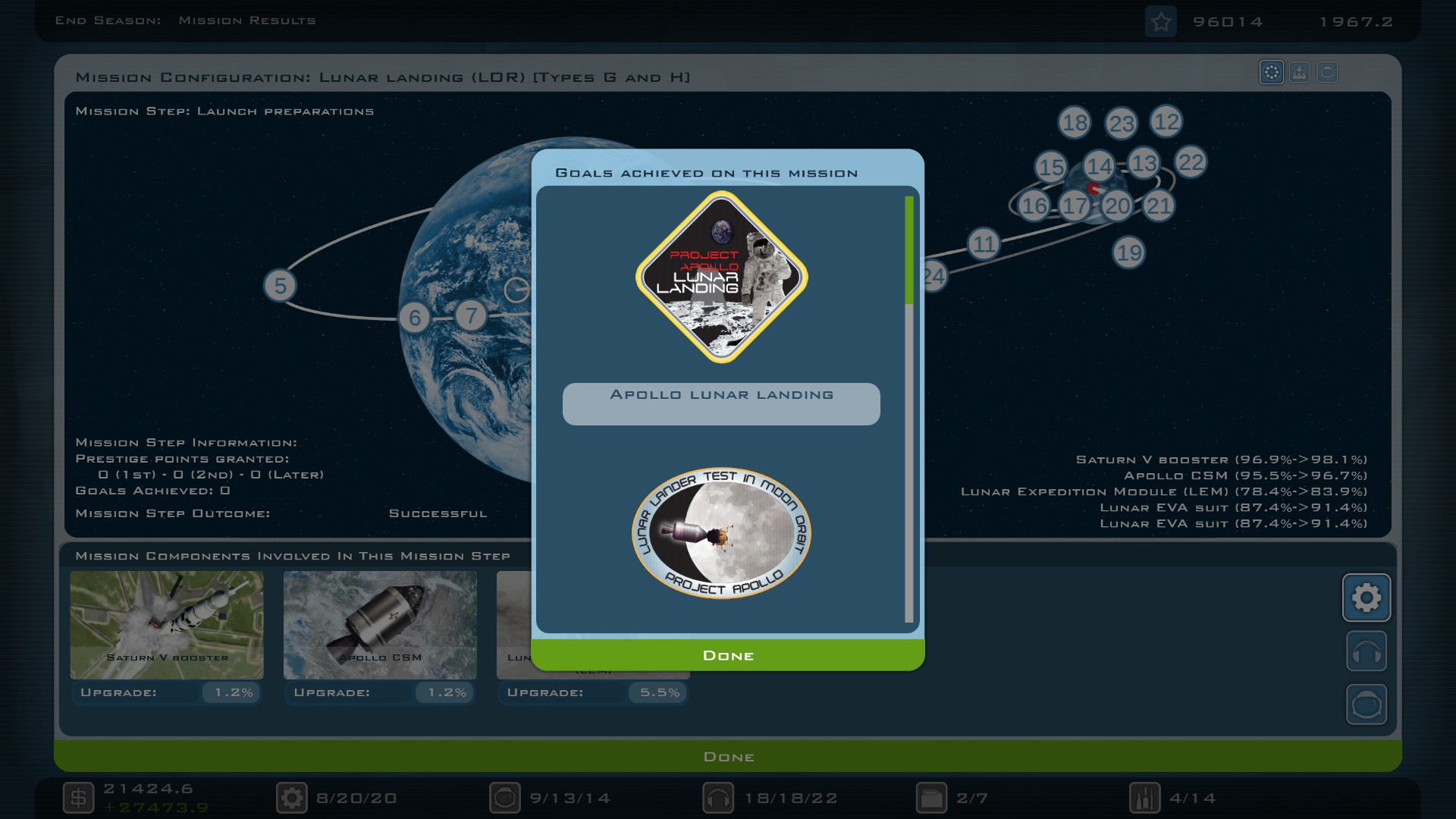Select mission step marker 13
This screenshot has height=819, width=1456.
[x=1144, y=163]
